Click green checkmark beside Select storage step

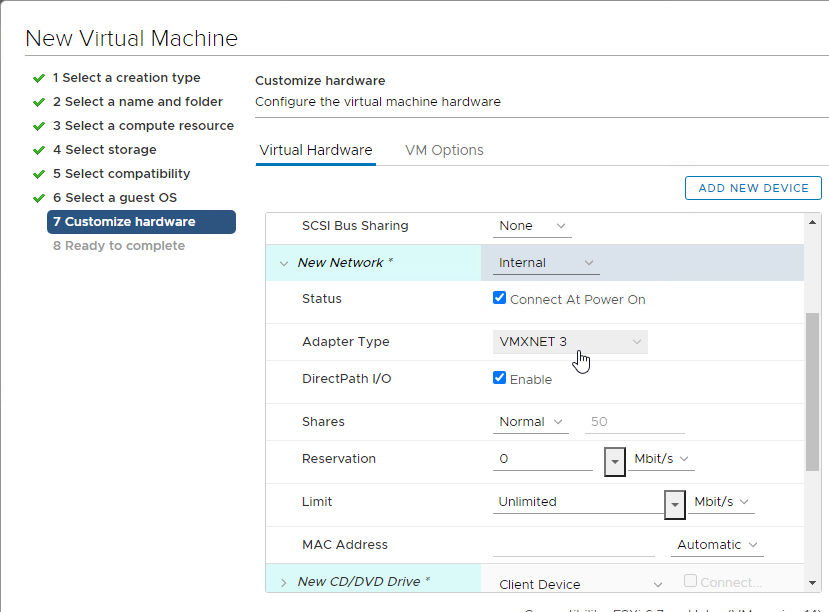pos(39,150)
